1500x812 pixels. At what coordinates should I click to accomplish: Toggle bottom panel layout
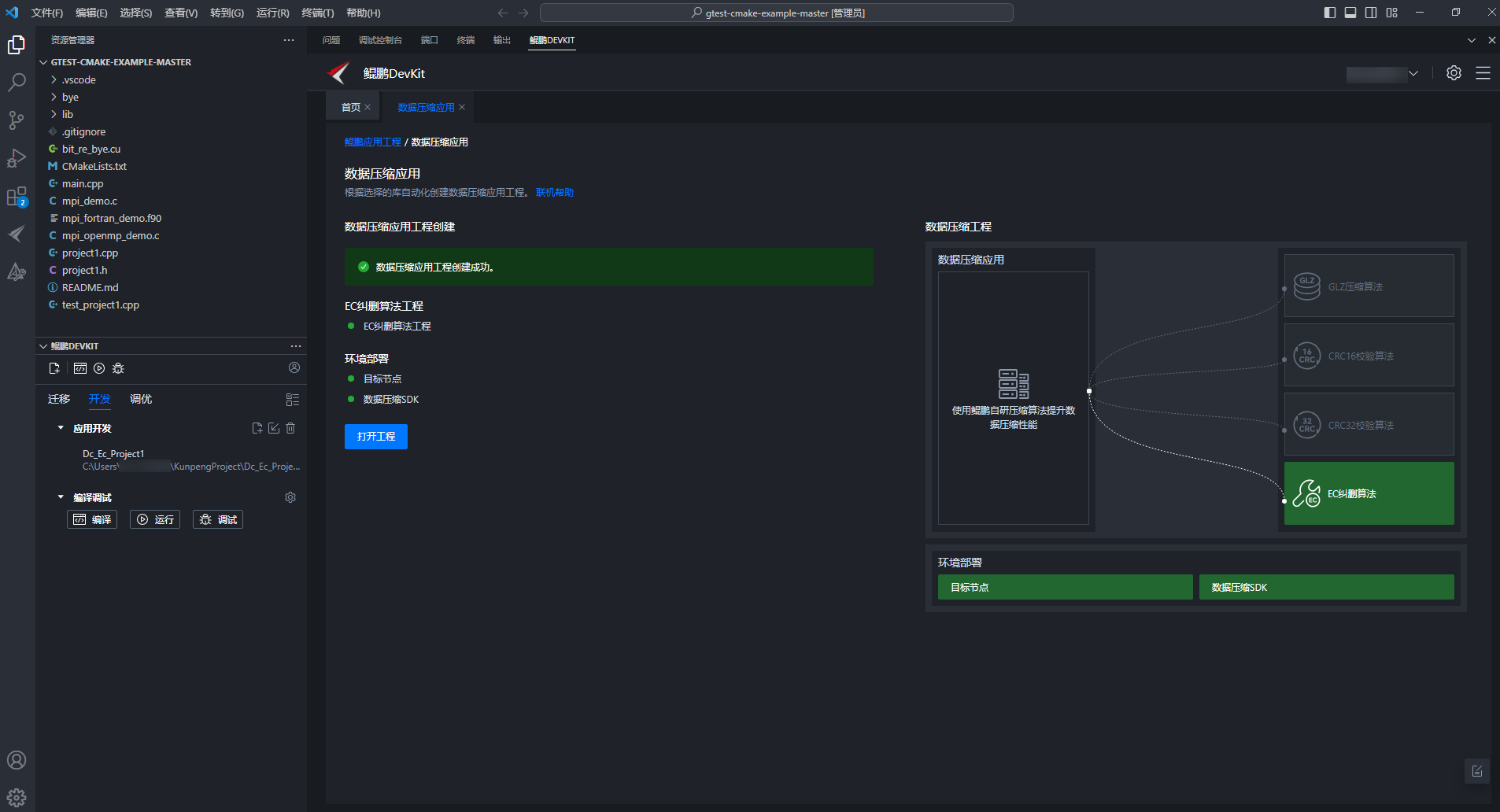[1350, 13]
